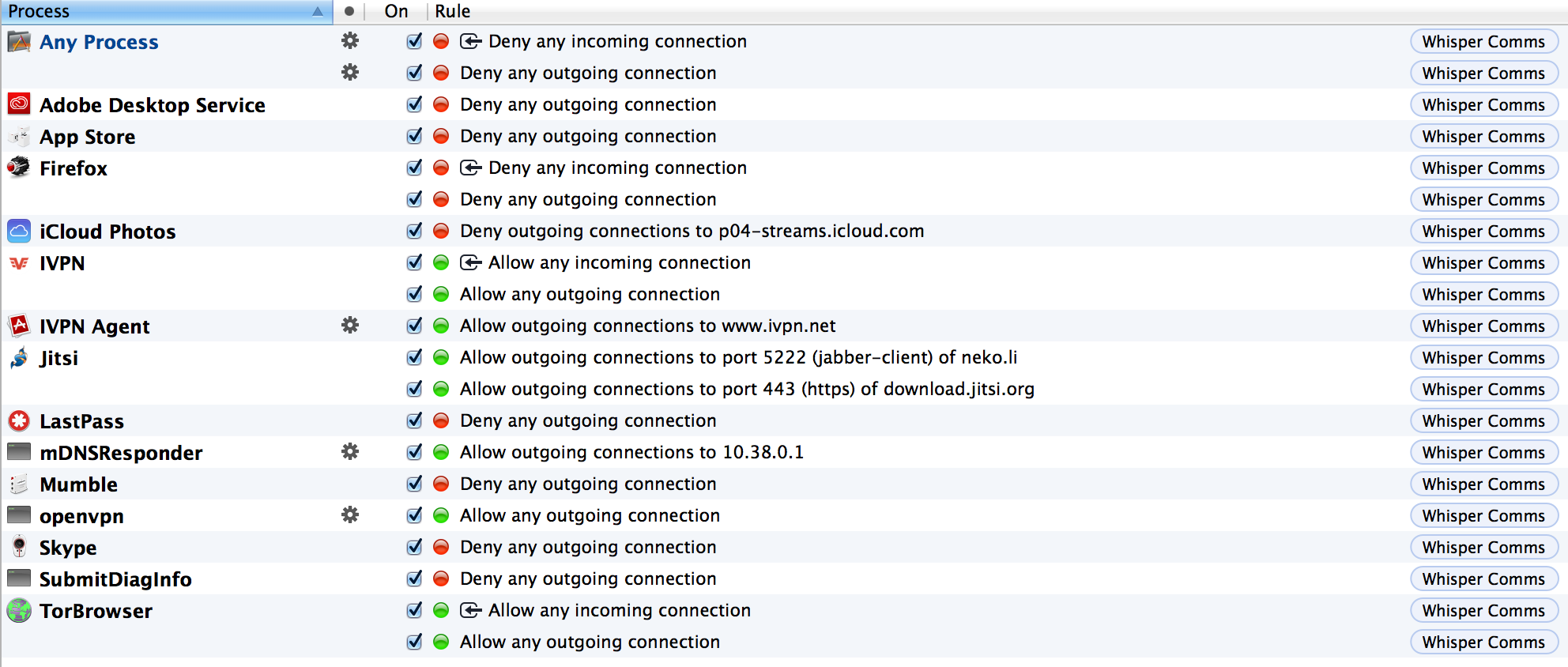
Task: Click incoming arrow icon on Firefox rule
Action: point(471,168)
